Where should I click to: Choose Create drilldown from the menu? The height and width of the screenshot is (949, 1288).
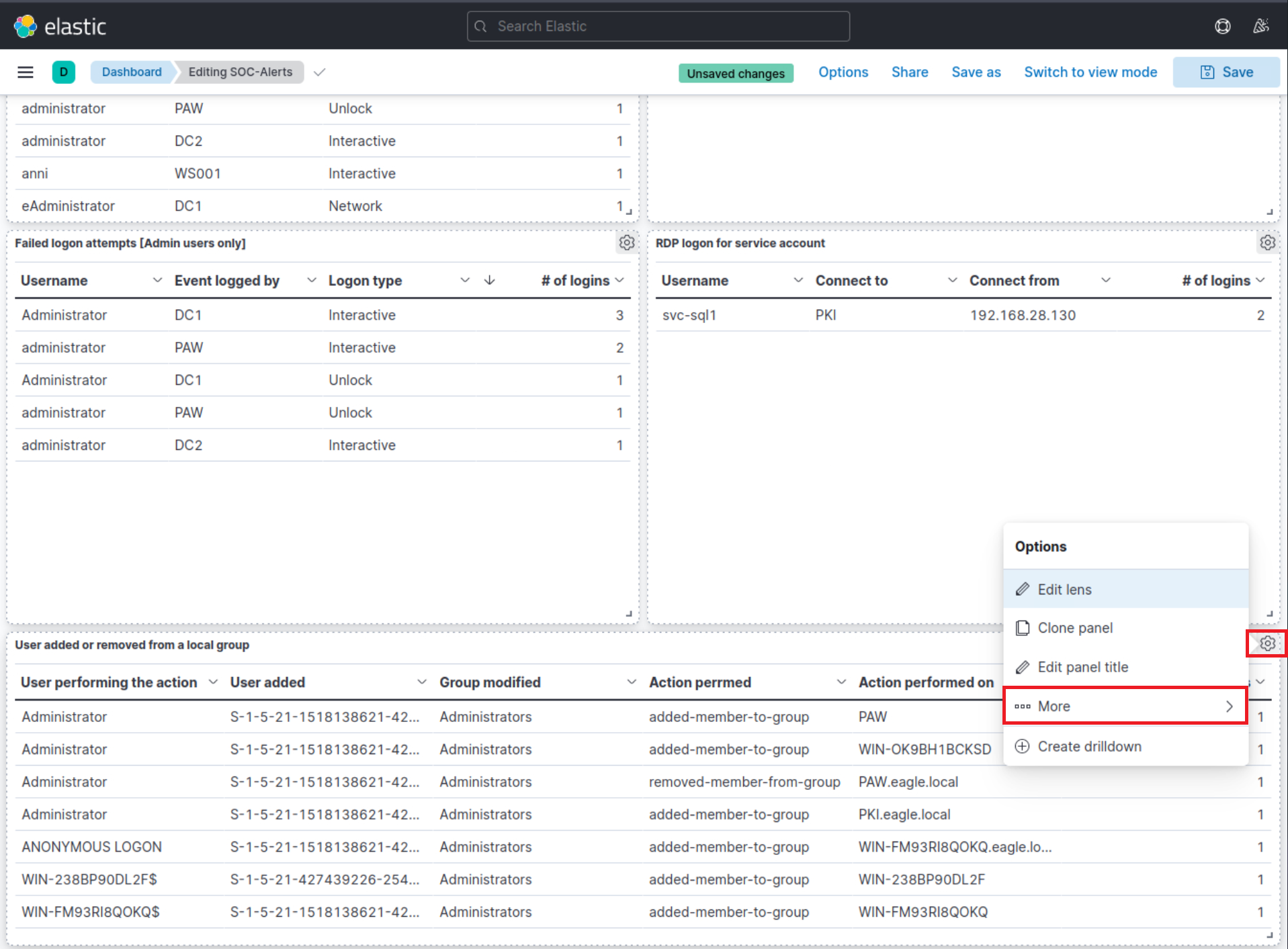(x=1088, y=745)
